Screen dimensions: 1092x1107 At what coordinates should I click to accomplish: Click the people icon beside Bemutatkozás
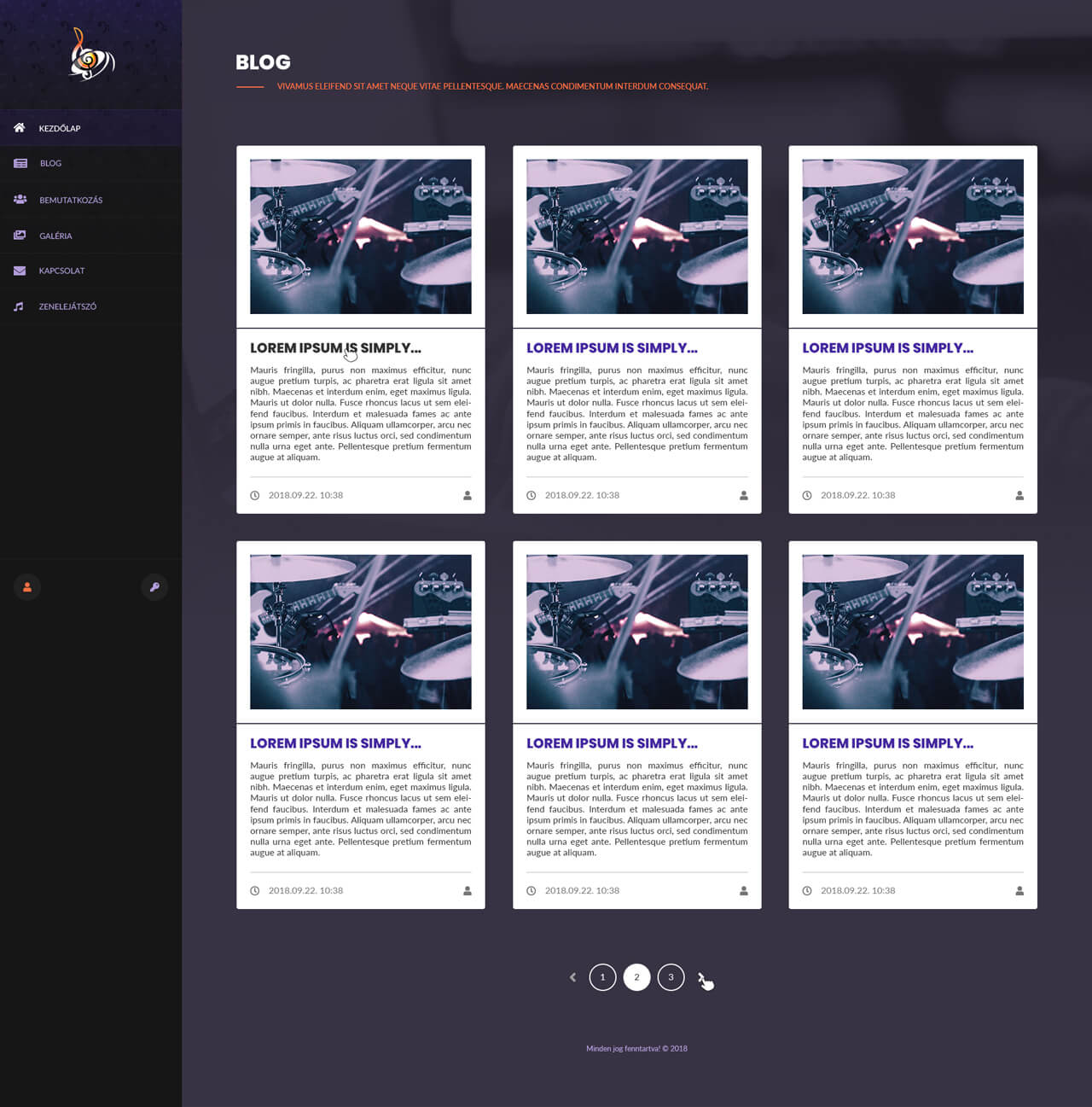click(20, 200)
